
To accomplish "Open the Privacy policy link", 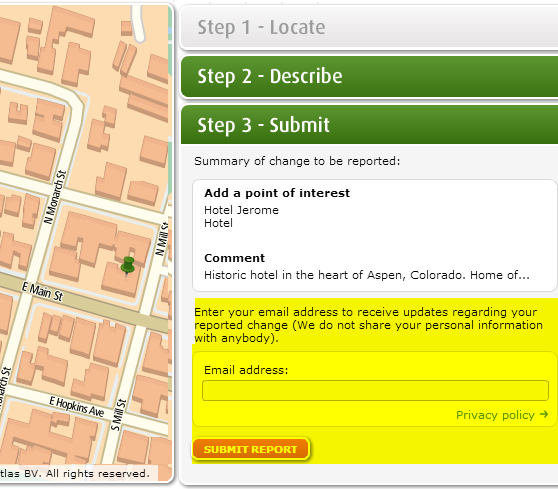I will [x=495, y=415].
